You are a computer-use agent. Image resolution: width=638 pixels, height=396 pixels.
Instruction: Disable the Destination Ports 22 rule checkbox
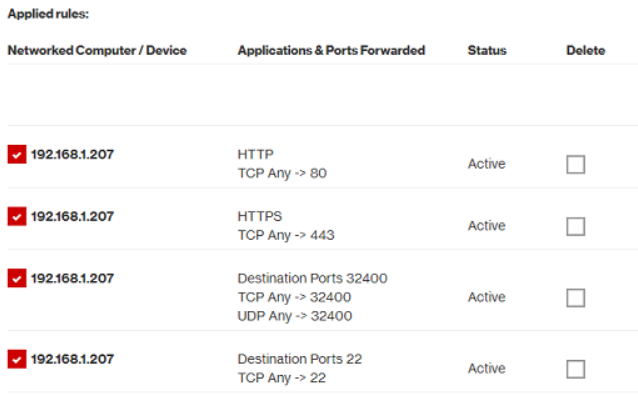[17, 359]
